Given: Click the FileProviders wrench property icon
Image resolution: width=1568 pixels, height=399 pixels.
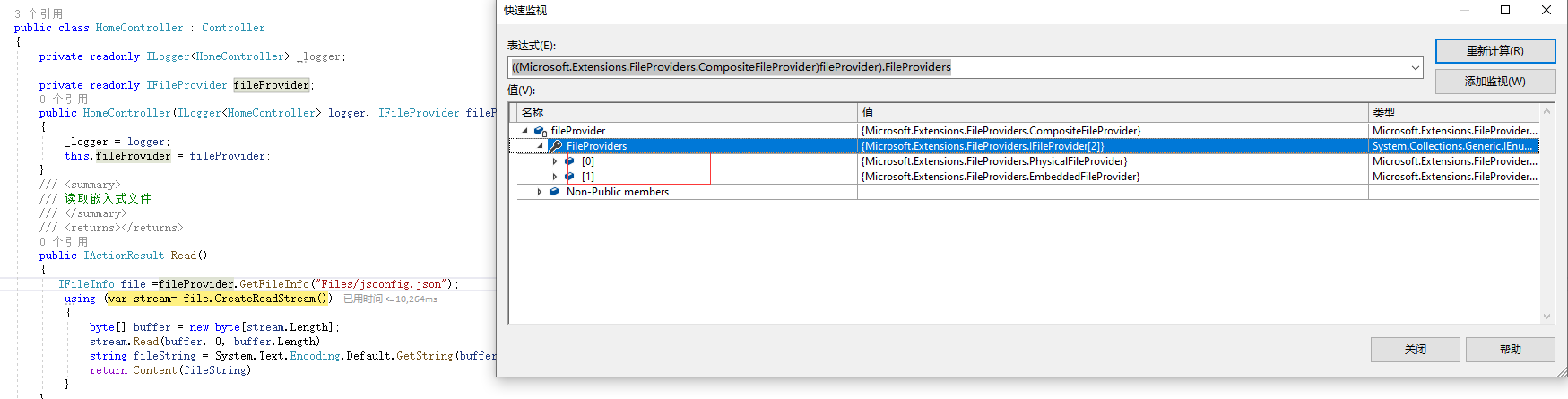Looking at the screenshot, I should pos(556,146).
